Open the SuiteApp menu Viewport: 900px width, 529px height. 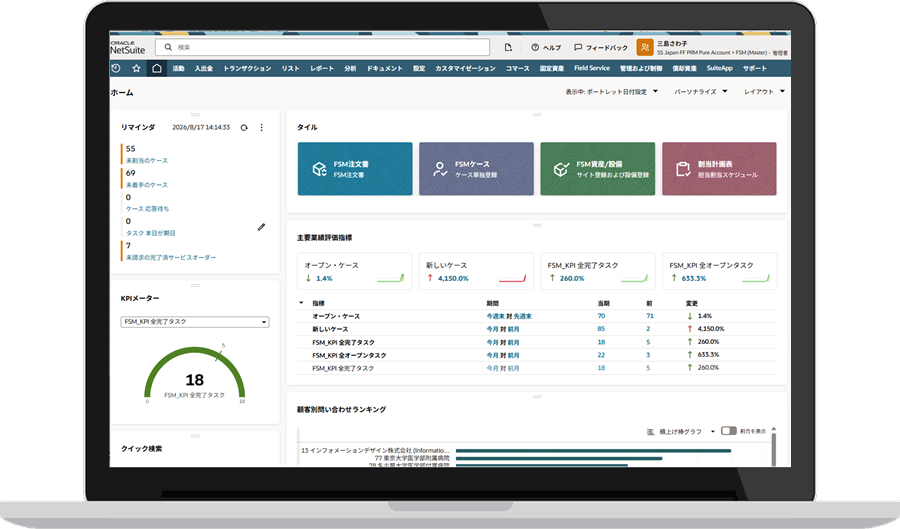tap(719, 68)
